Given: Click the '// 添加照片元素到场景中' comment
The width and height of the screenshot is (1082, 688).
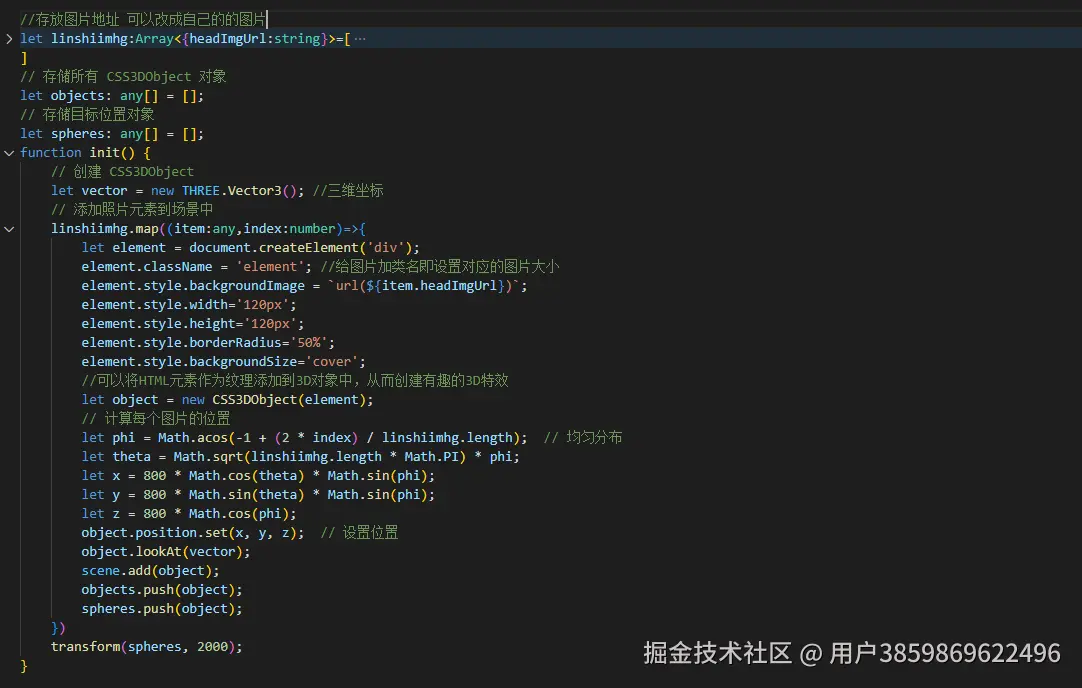Looking at the screenshot, I should point(132,210).
